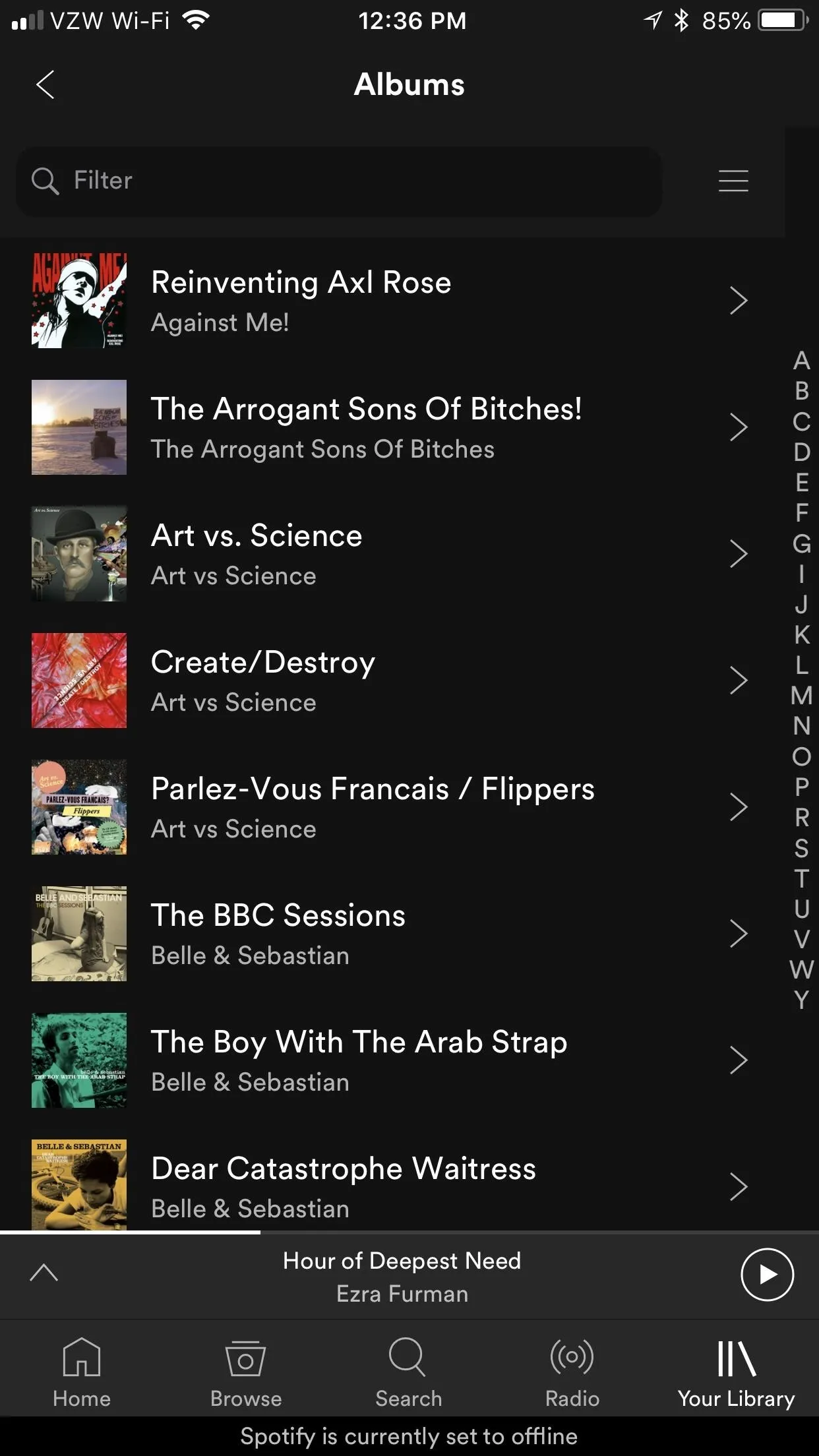Screen dimensions: 819x1456
Task: Jump to letter M in alphabet index
Action: [801, 696]
